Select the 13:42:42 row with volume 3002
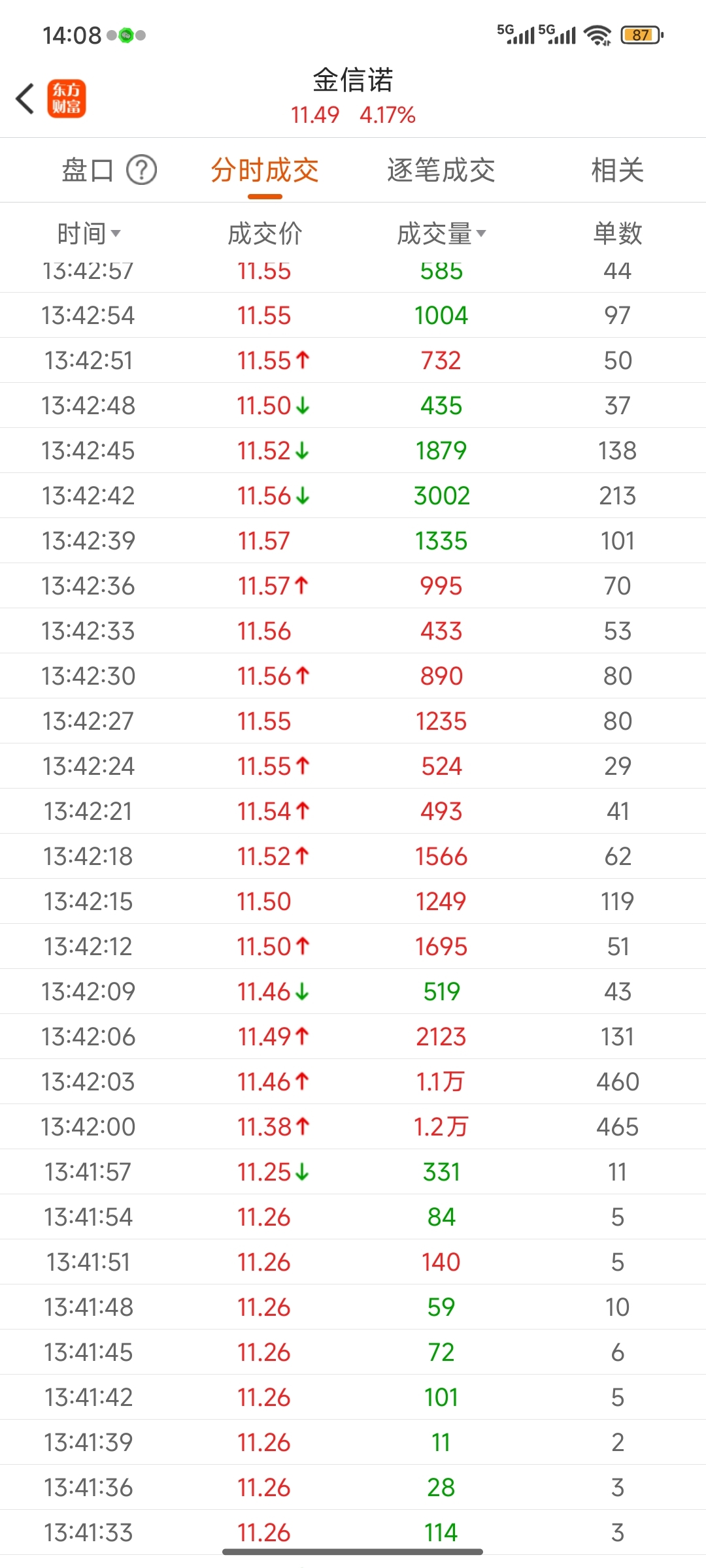Viewport: 706px width, 1568px height. point(353,496)
